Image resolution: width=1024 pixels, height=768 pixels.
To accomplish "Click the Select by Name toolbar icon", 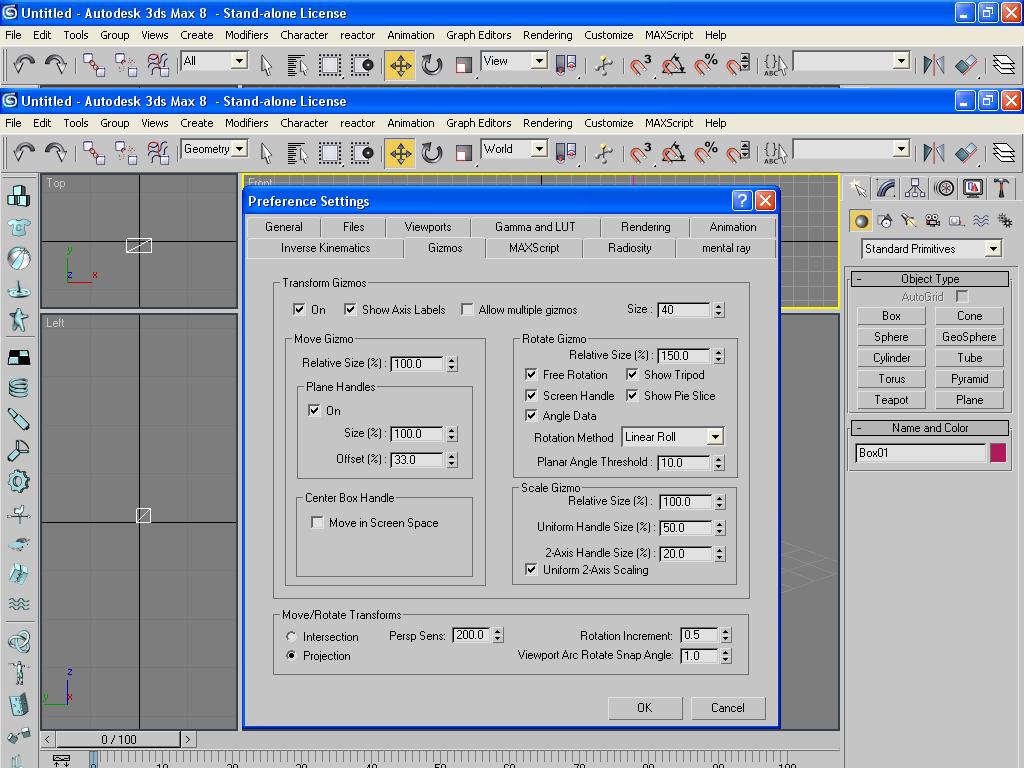I will pyautogui.click(x=297, y=152).
